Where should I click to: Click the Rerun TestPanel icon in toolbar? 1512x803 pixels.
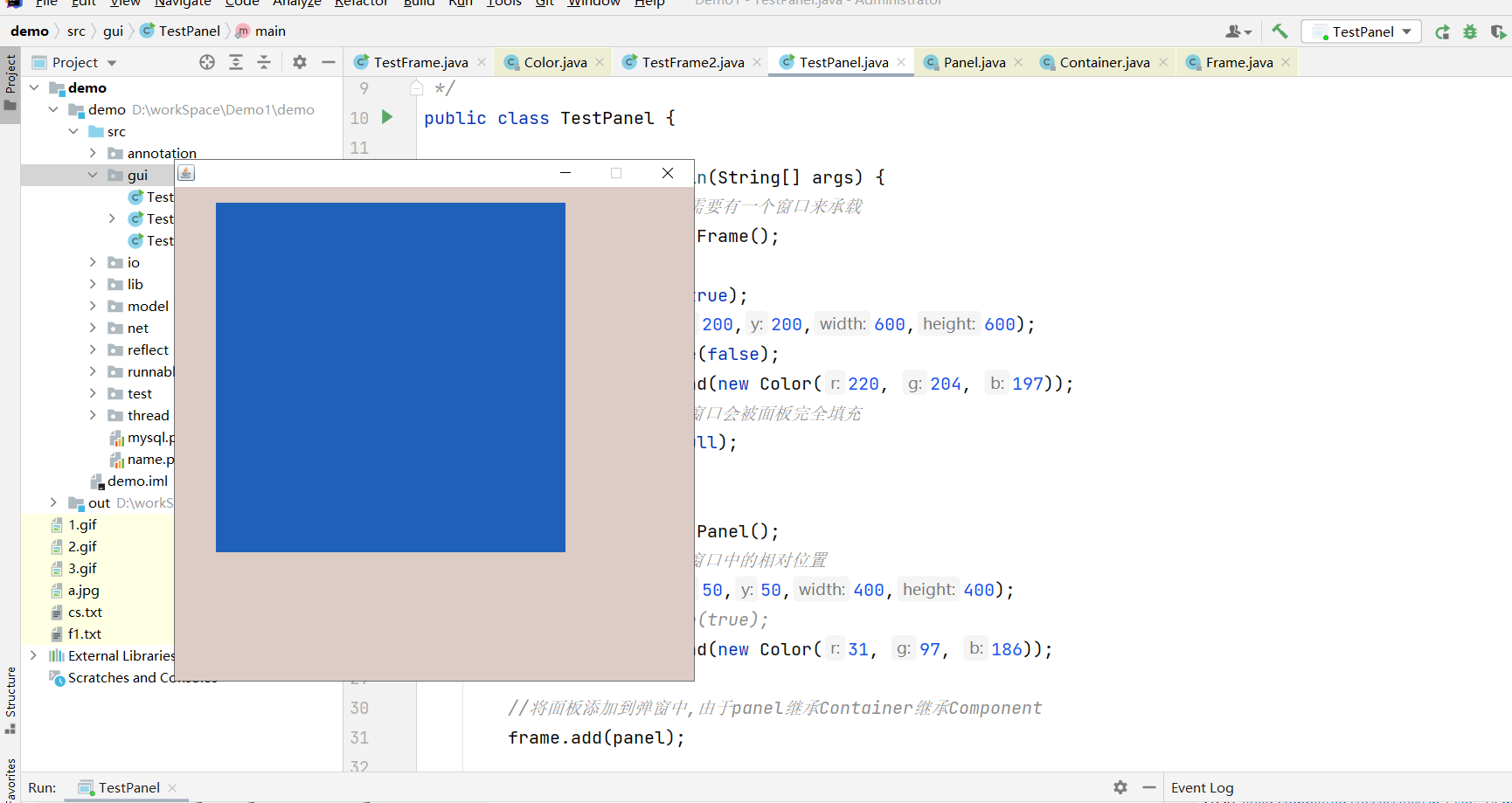point(1442,32)
